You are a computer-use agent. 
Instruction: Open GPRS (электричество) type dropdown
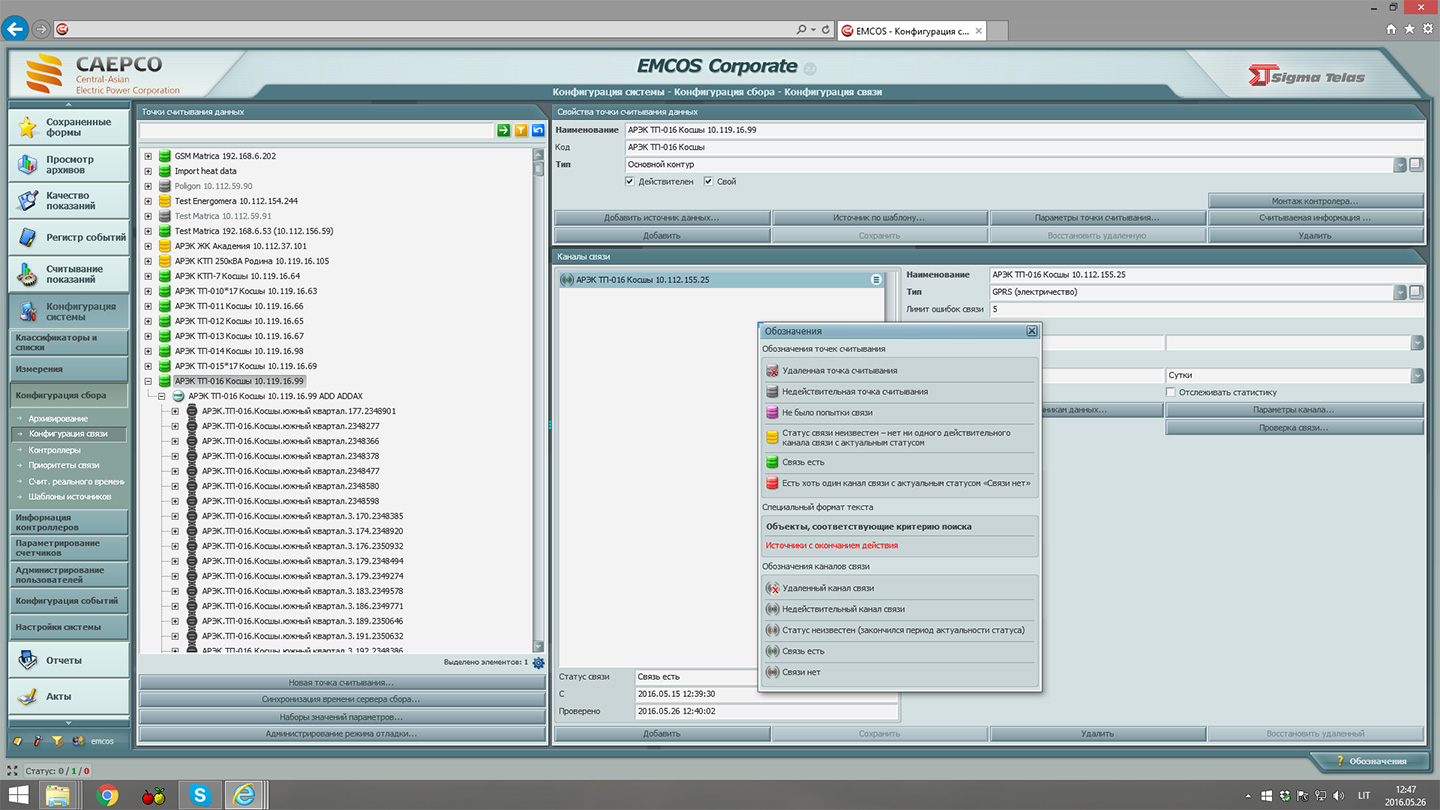[x=1400, y=293]
